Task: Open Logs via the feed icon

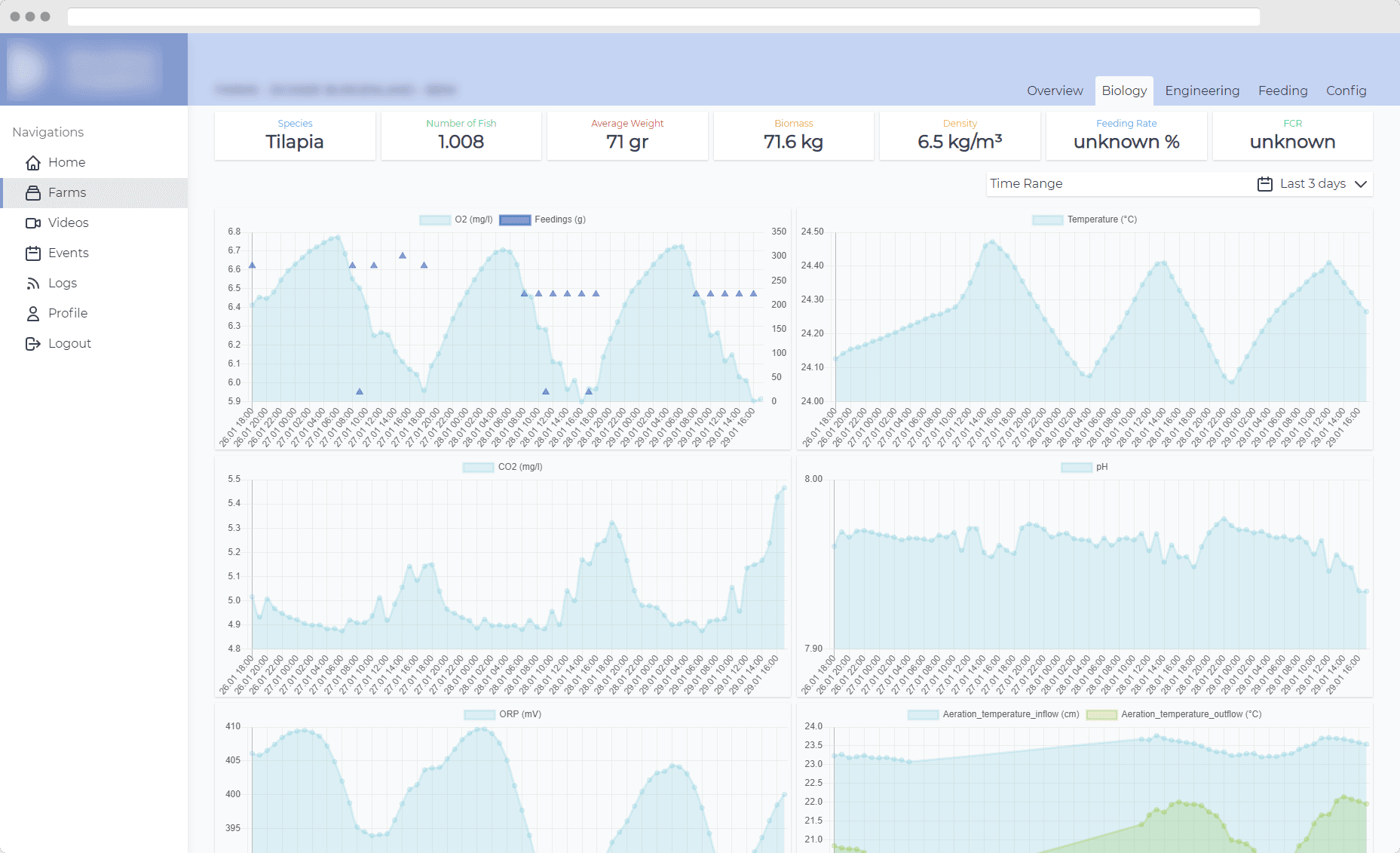Action: pyautogui.click(x=33, y=283)
